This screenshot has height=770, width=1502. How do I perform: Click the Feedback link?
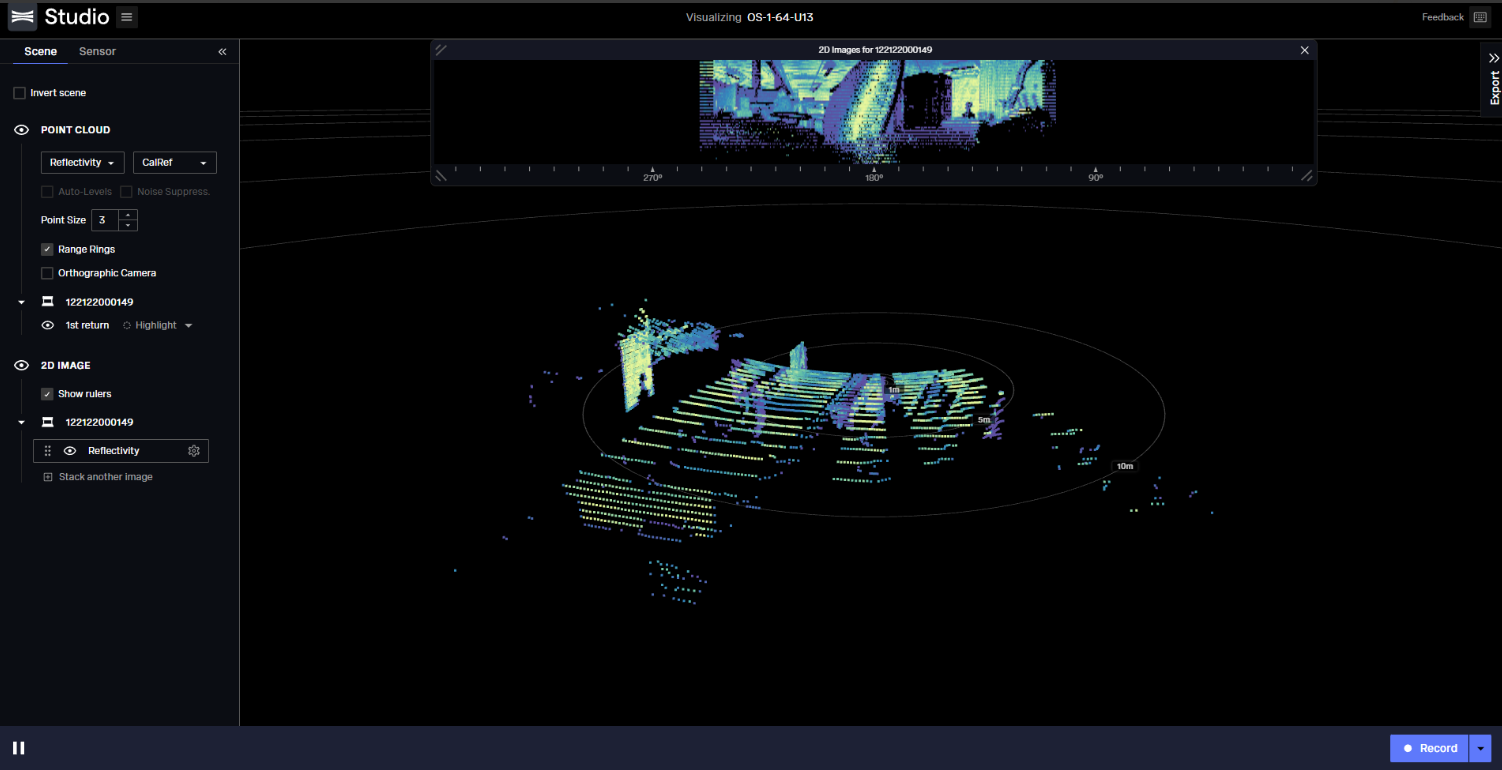(1442, 17)
